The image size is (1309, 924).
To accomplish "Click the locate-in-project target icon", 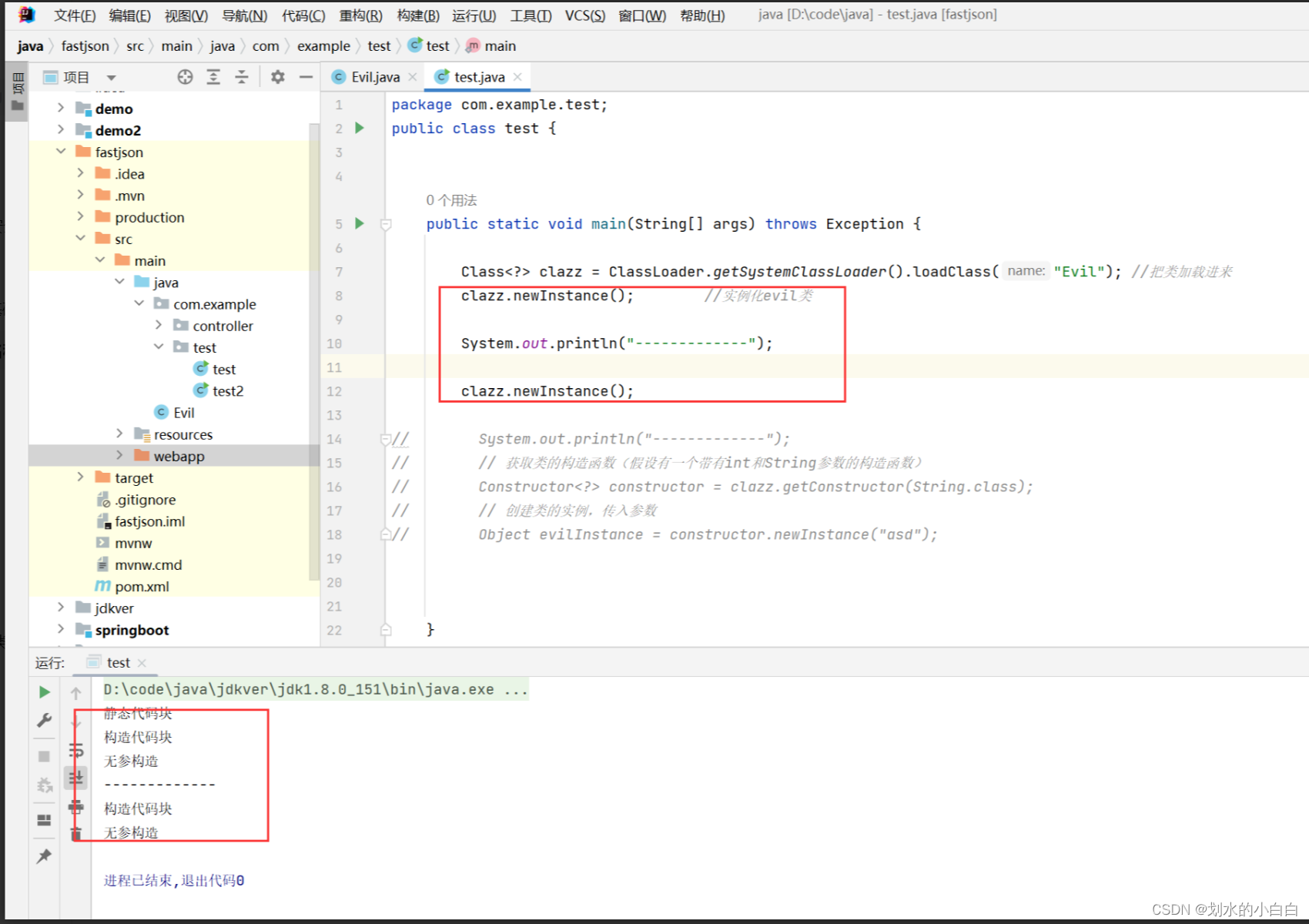I will (185, 77).
